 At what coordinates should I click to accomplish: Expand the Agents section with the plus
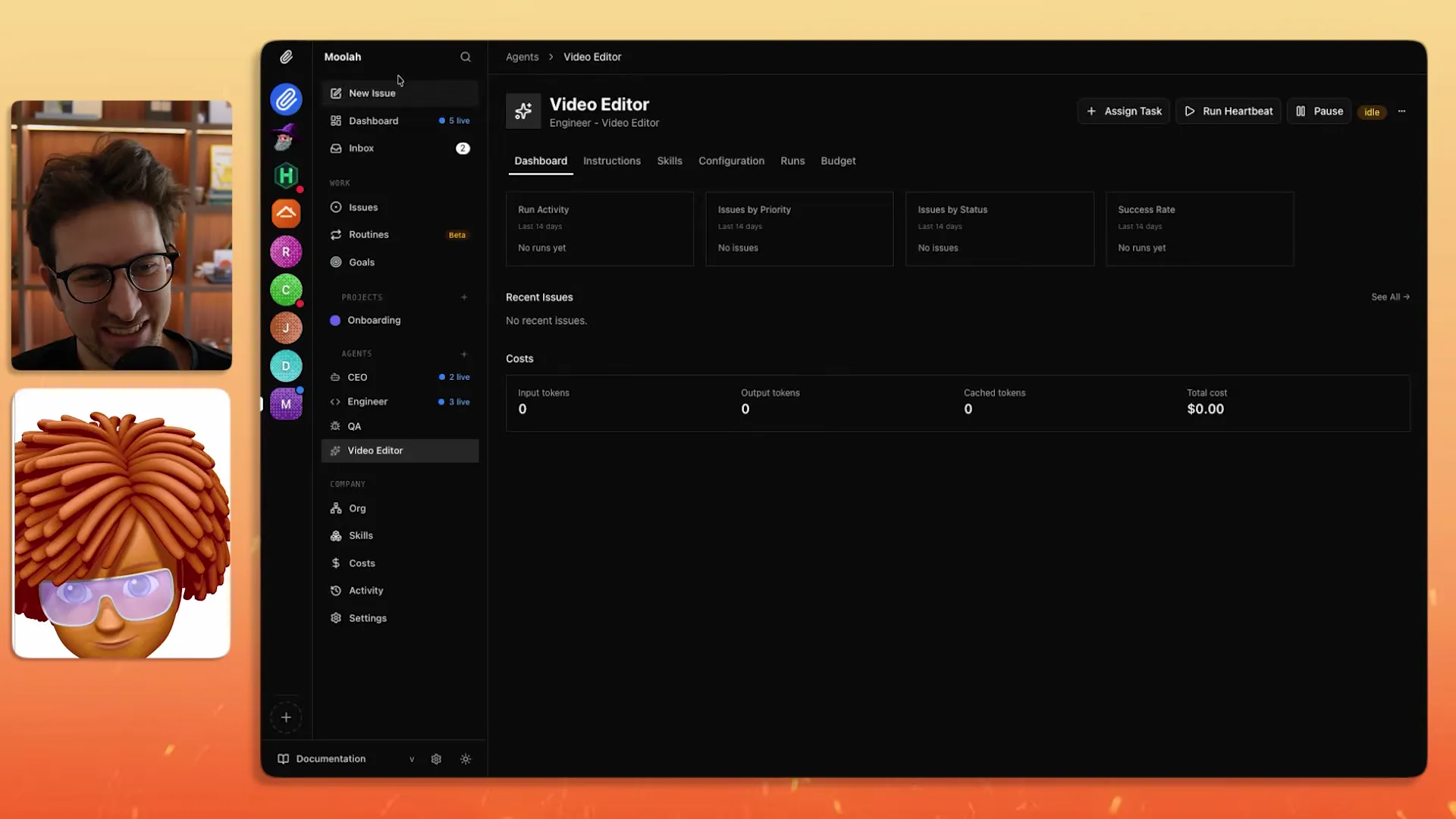pyautogui.click(x=464, y=353)
